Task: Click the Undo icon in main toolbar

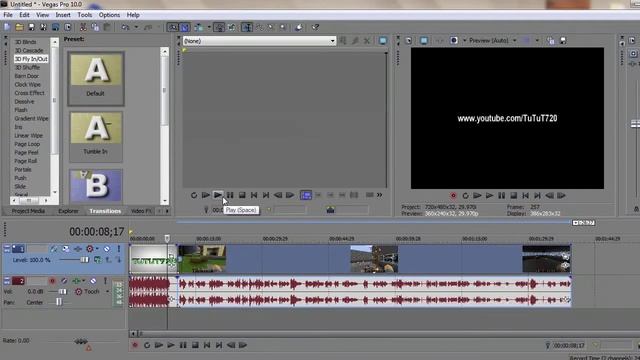Action: click(x=125, y=27)
